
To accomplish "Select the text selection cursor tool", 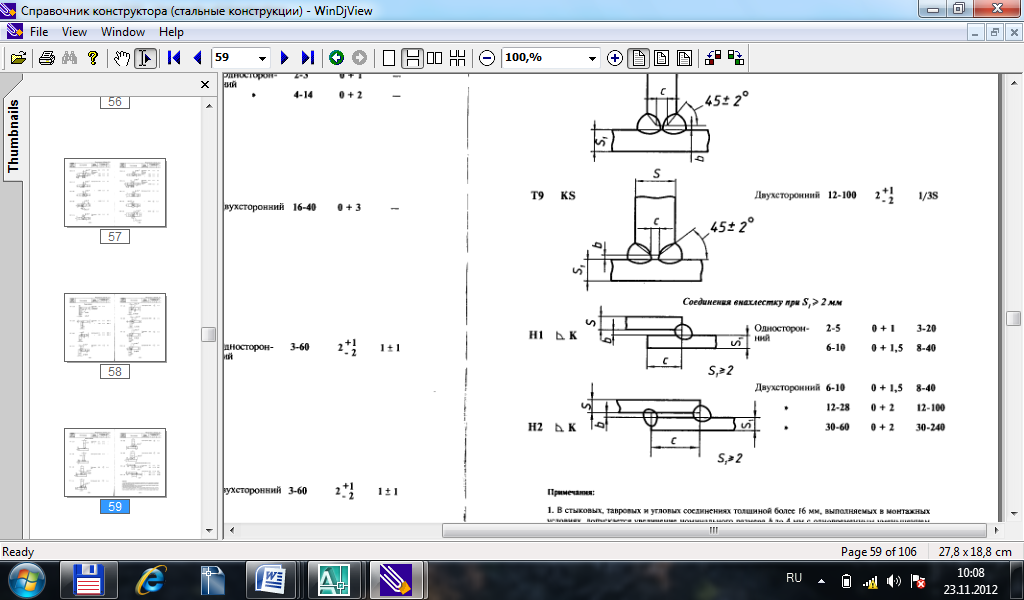I will [x=145, y=58].
